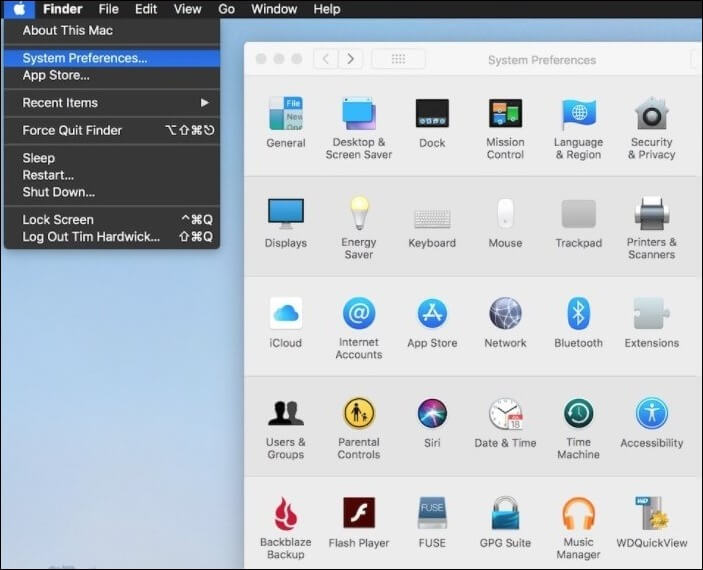Open Energy Saver preferences

(359, 228)
